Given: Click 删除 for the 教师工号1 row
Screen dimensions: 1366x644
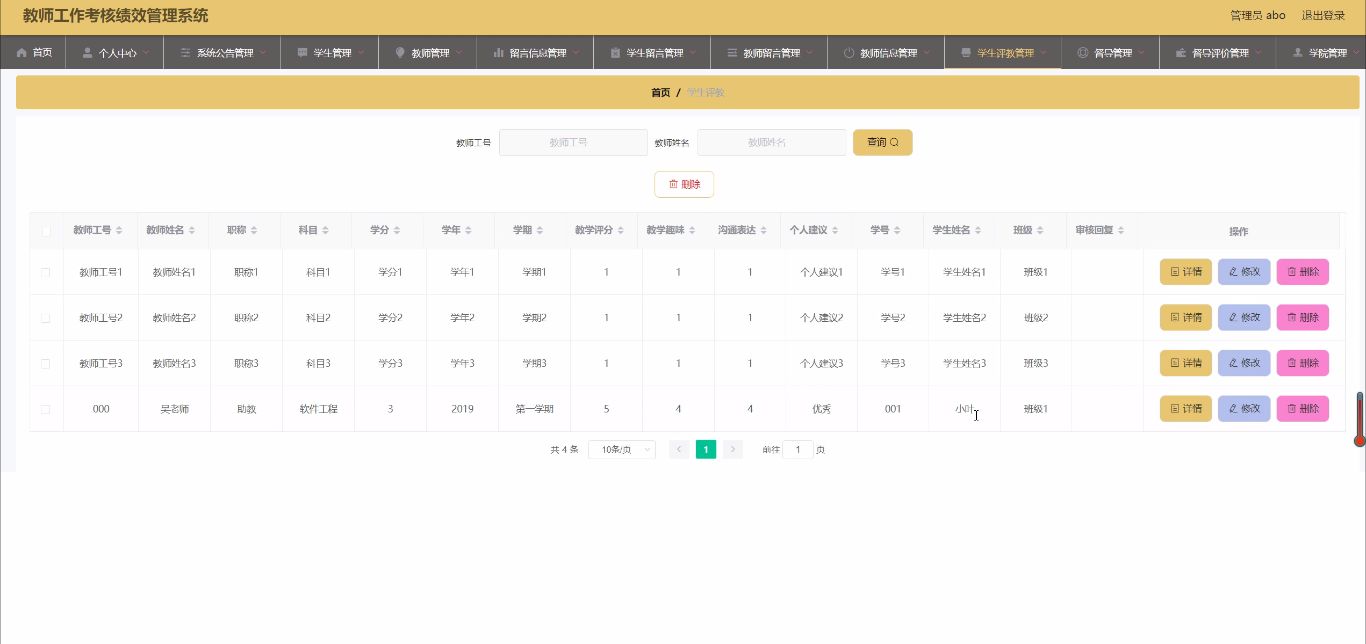Looking at the screenshot, I should pos(1303,272).
